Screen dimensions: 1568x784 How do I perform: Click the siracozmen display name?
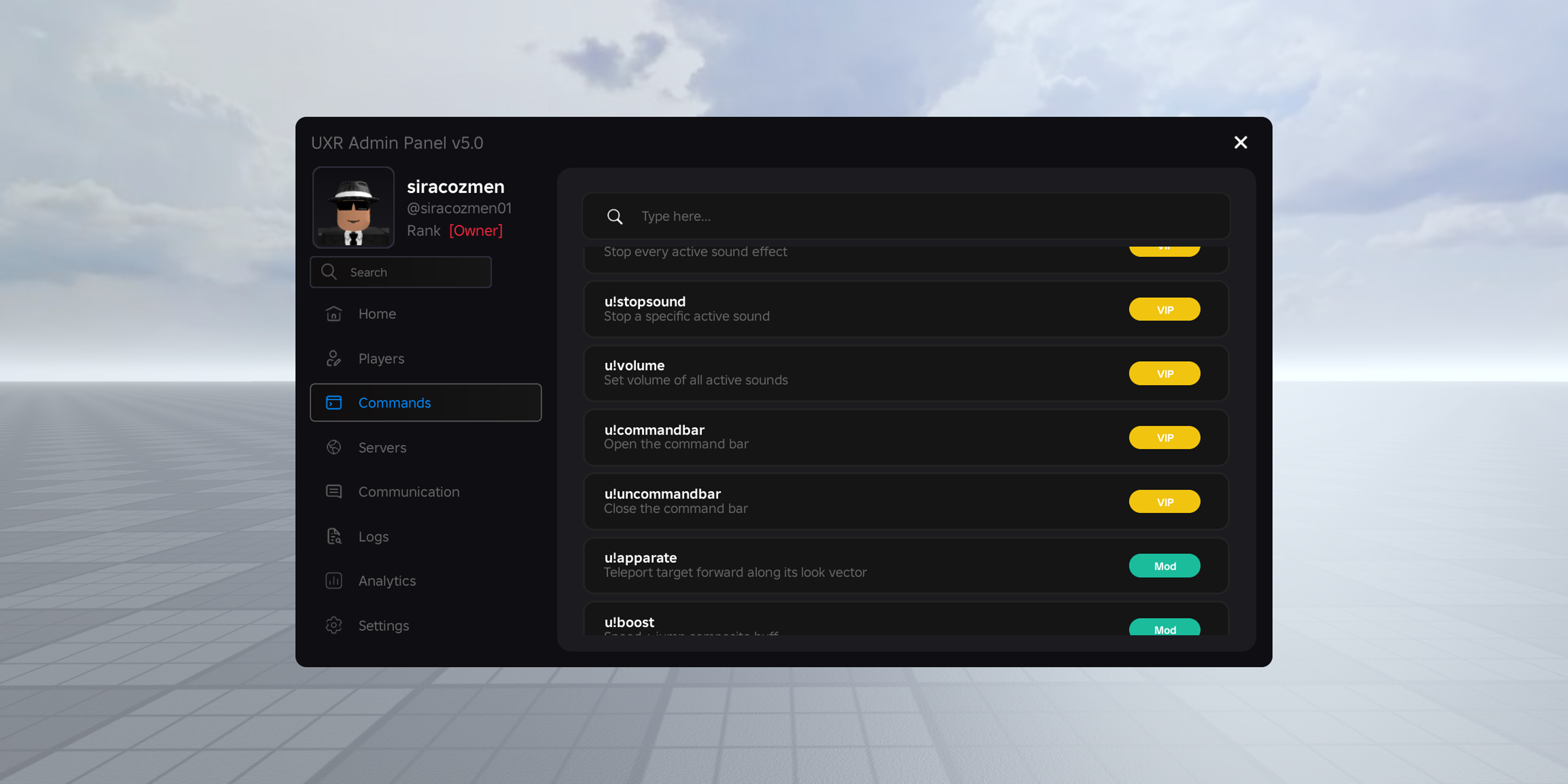click(x=455, y=186)
